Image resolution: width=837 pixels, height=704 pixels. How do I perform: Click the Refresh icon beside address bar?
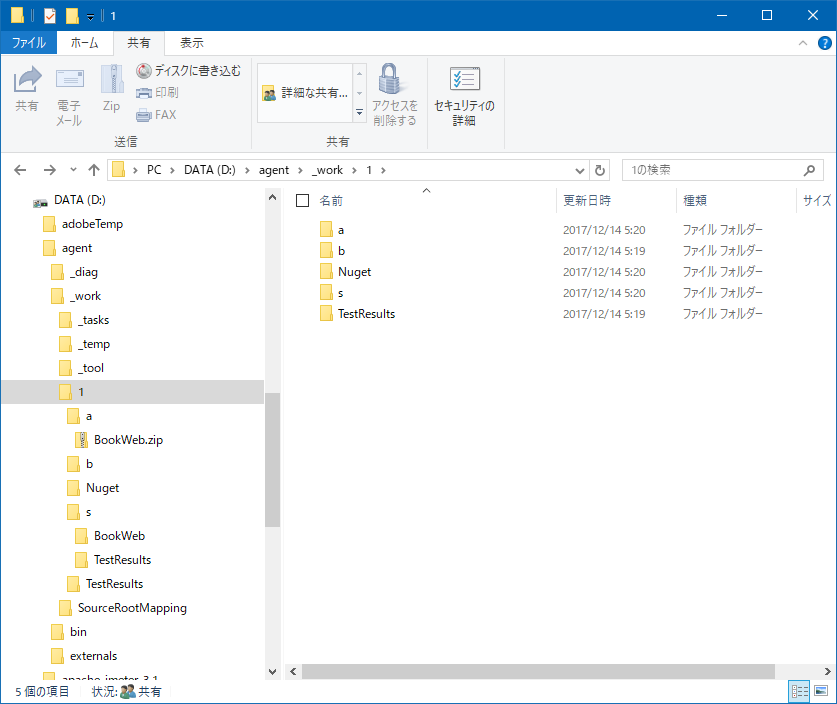599,170
